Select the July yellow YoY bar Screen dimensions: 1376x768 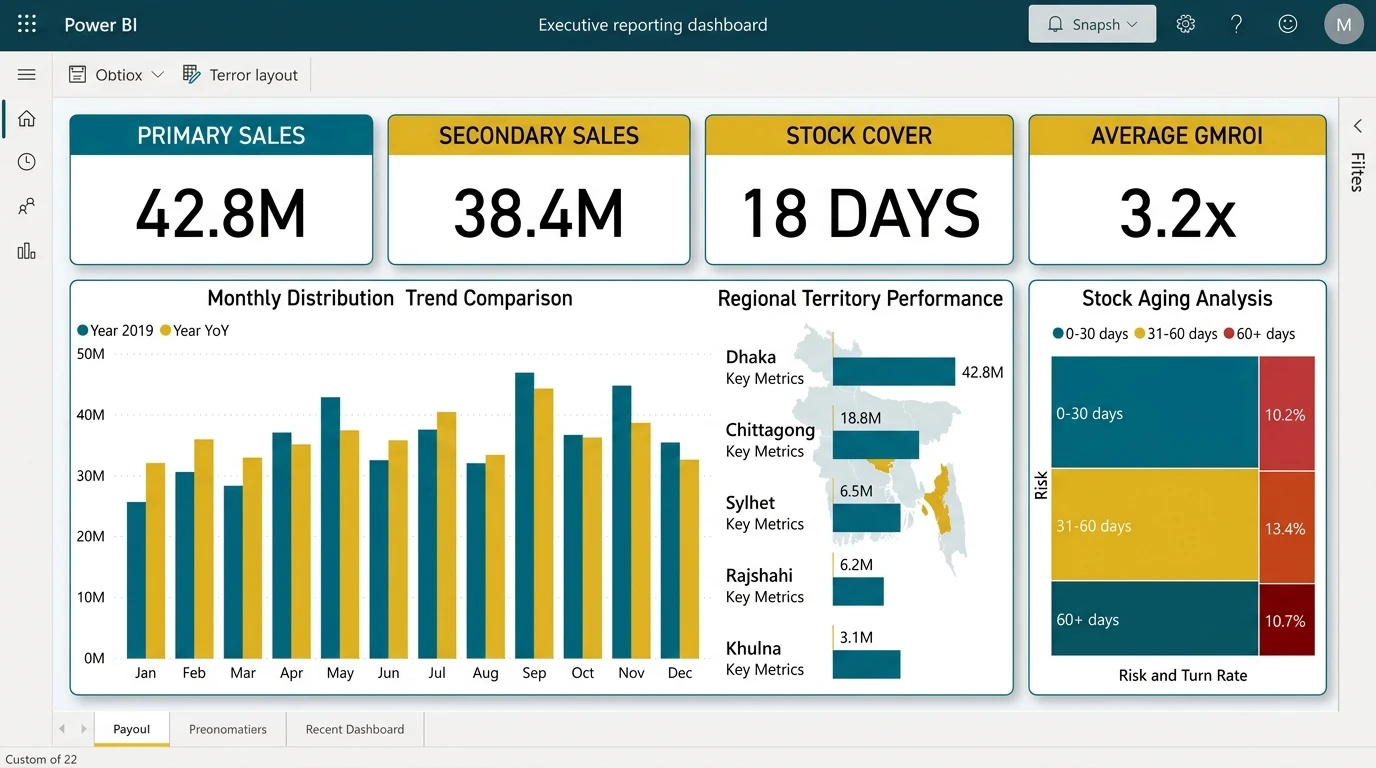coord(446,535)
